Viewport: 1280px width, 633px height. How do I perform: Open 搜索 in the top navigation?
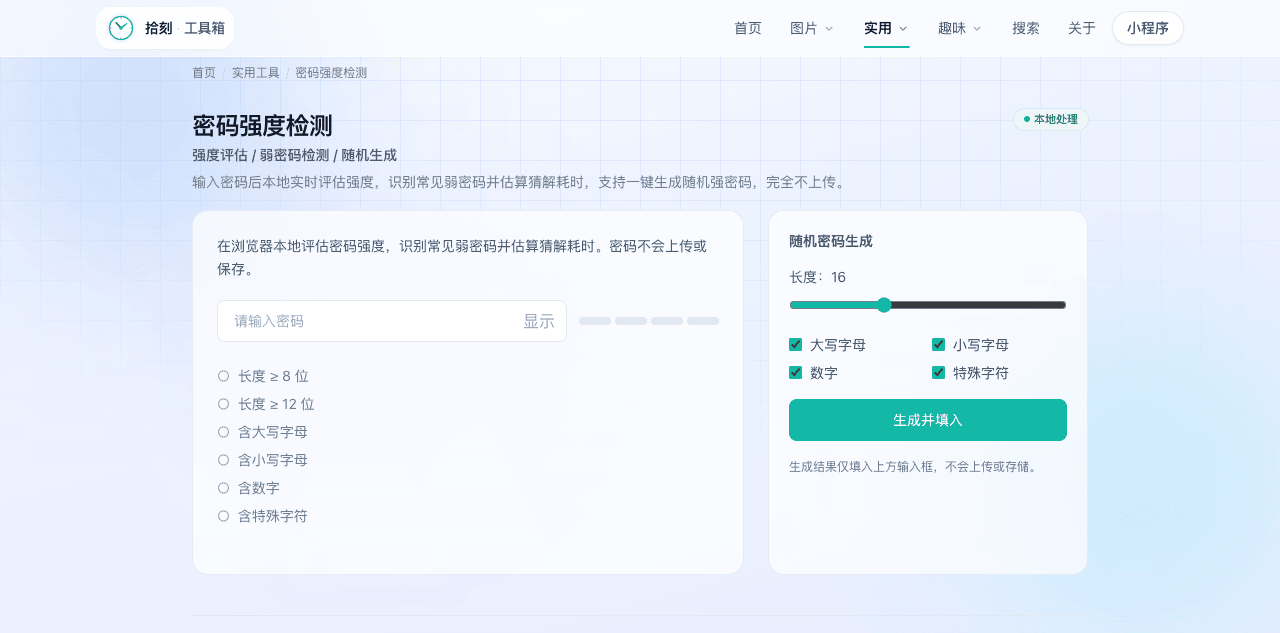click(x=1026, y=28)
